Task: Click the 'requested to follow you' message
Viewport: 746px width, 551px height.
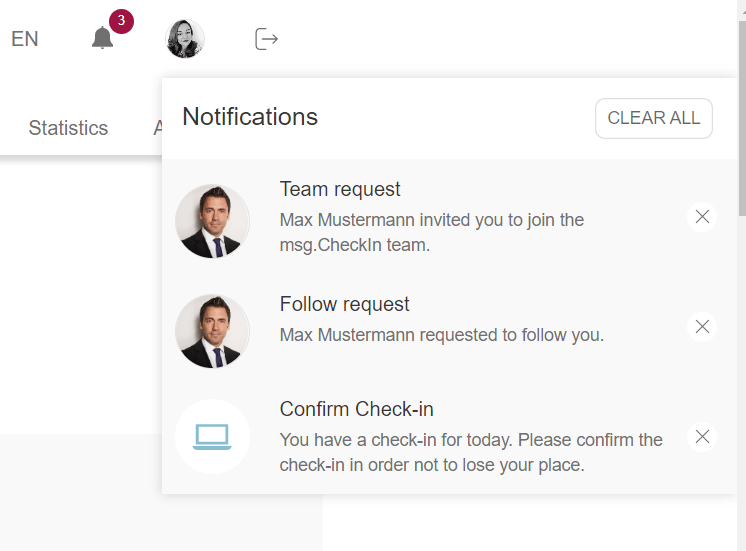Action: coord(441,335)
